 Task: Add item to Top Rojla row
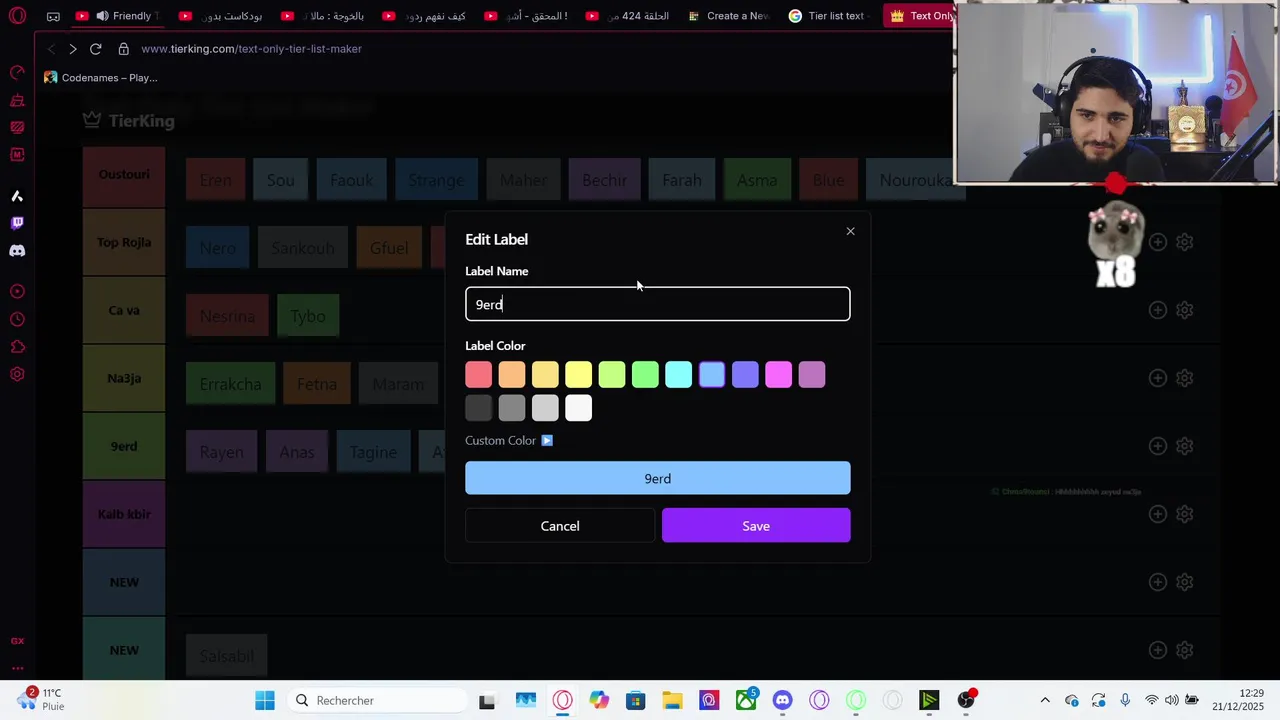click(x=1158, y=242)
